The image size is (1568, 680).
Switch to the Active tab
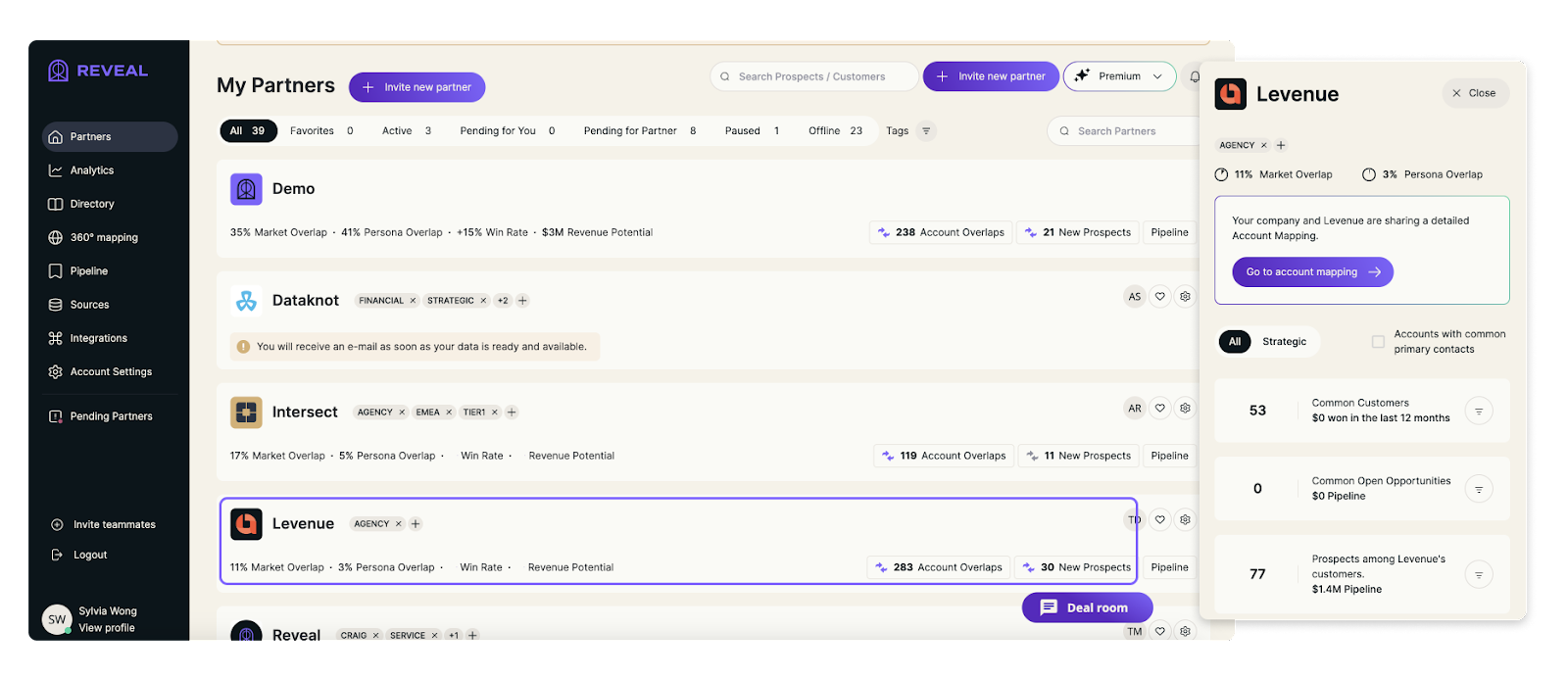(x=407, y=131)
